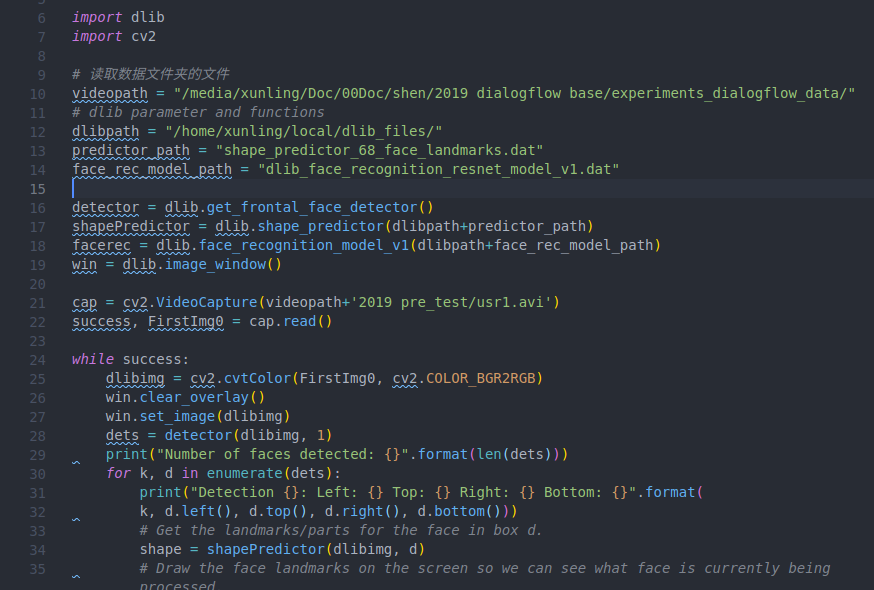
Task: Click 'shapePredictor' variable on line 17
Action: pyautogui.click(x=131, y=226)
